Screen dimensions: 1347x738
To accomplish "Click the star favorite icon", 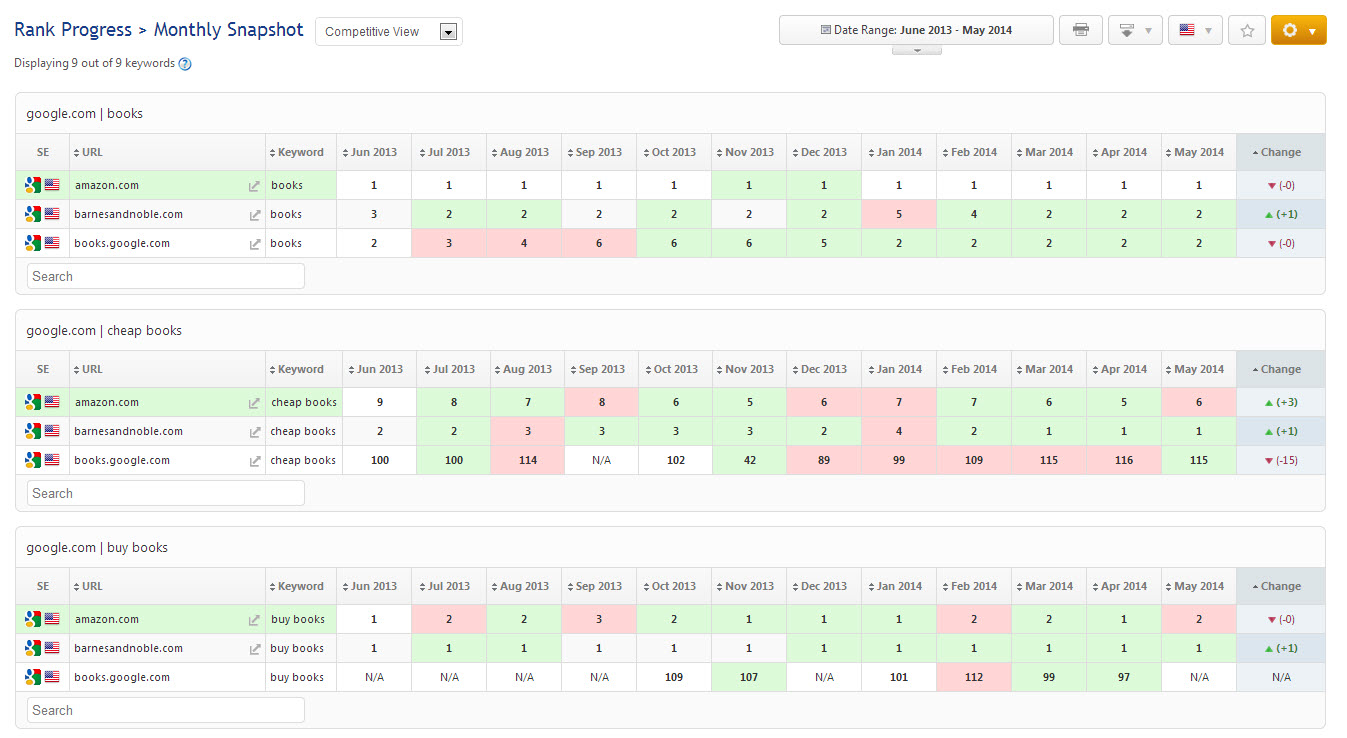I will click(1246, 30).
